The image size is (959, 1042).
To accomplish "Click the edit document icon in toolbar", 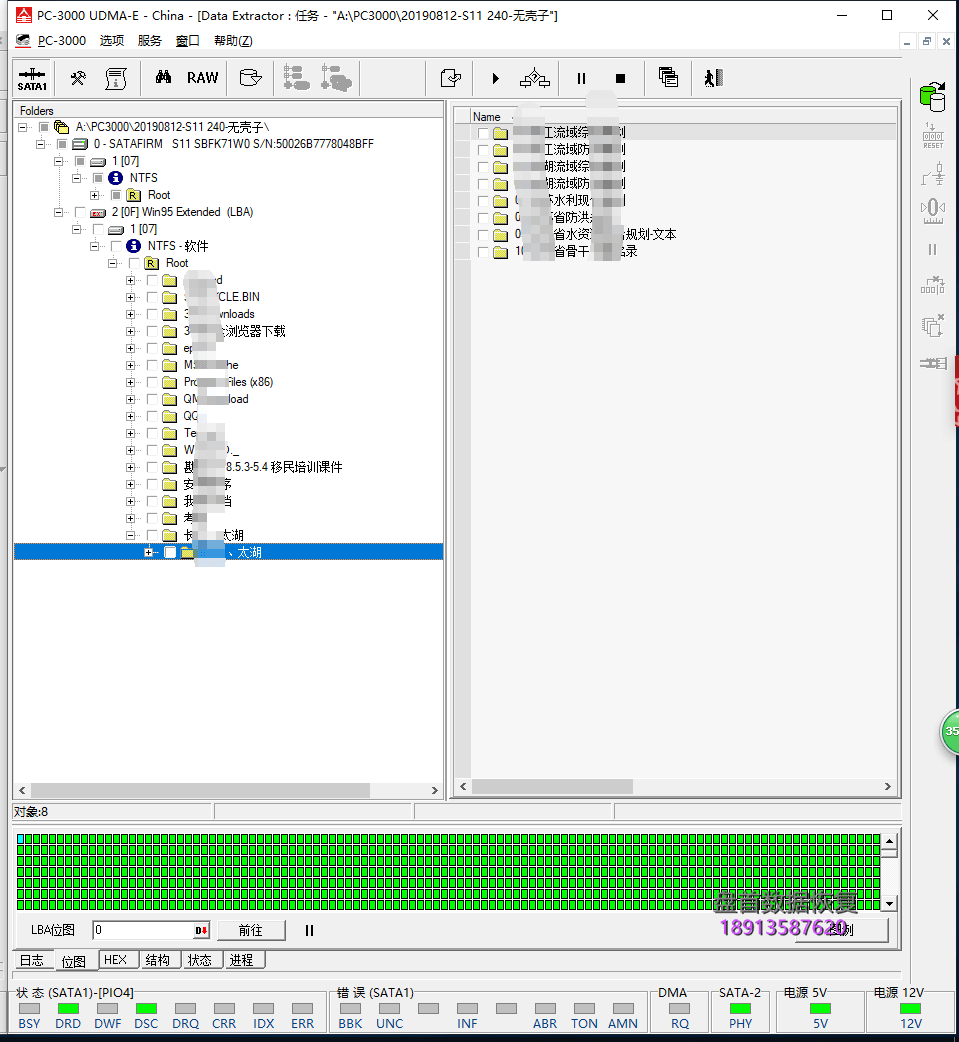I will tap(451, 78).
